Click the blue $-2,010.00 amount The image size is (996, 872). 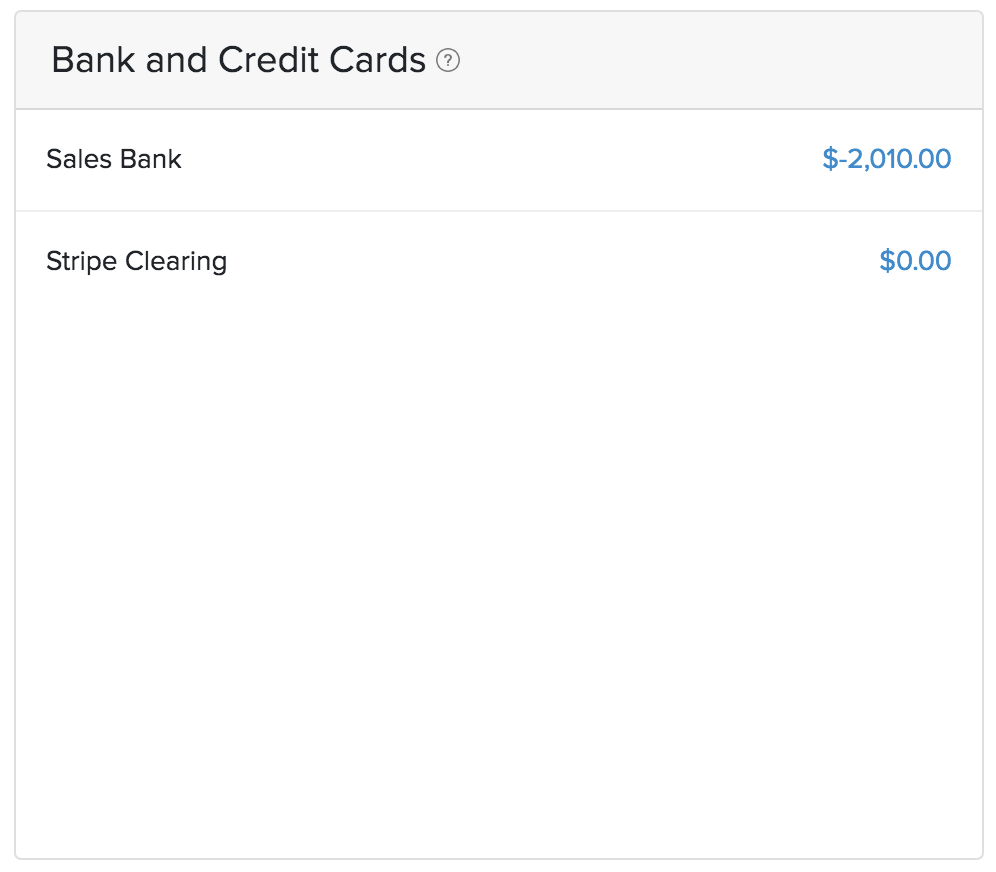[x=886, y=159]
